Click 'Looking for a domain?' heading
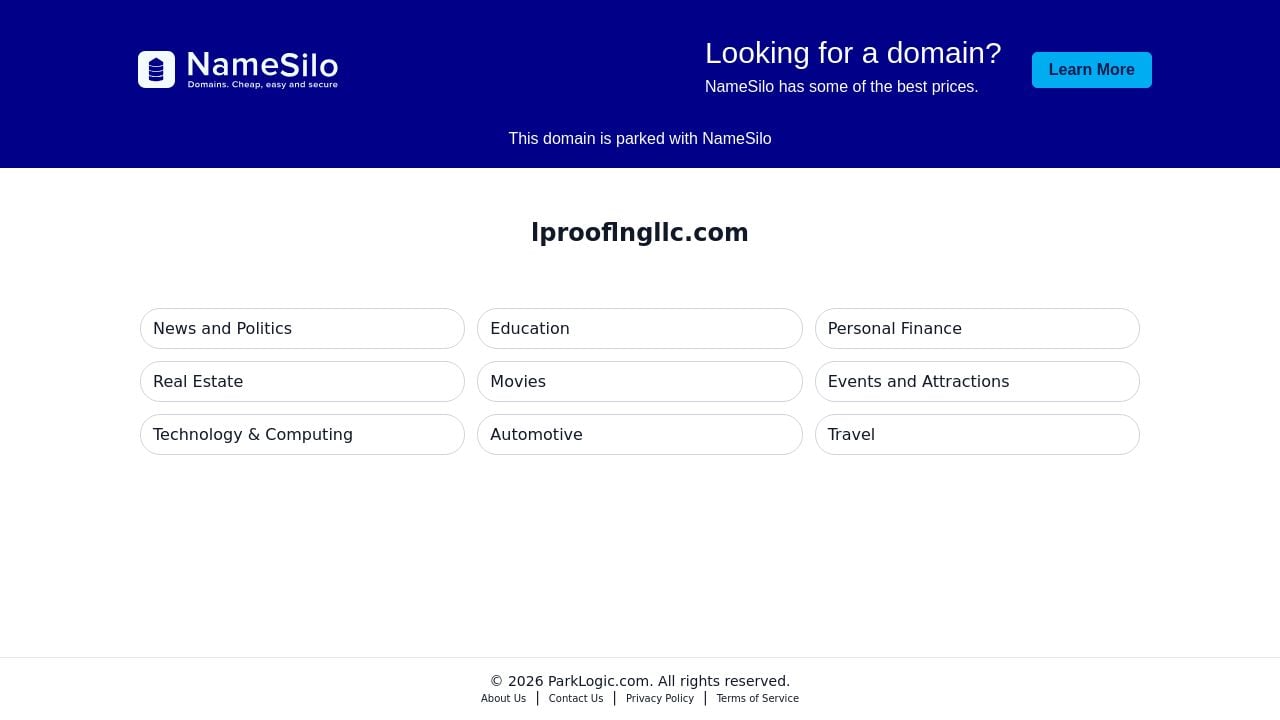Screen dimensions: 1280x720 tap(853, 53)
